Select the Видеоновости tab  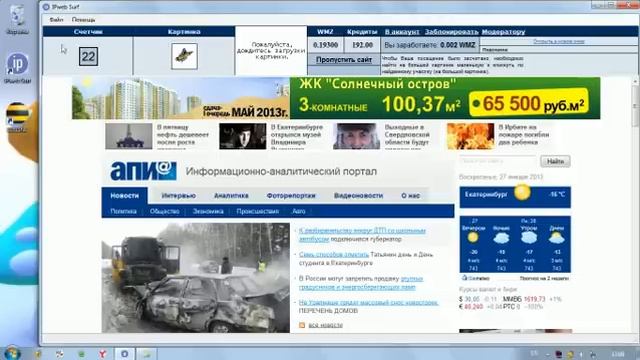point(358,196)
